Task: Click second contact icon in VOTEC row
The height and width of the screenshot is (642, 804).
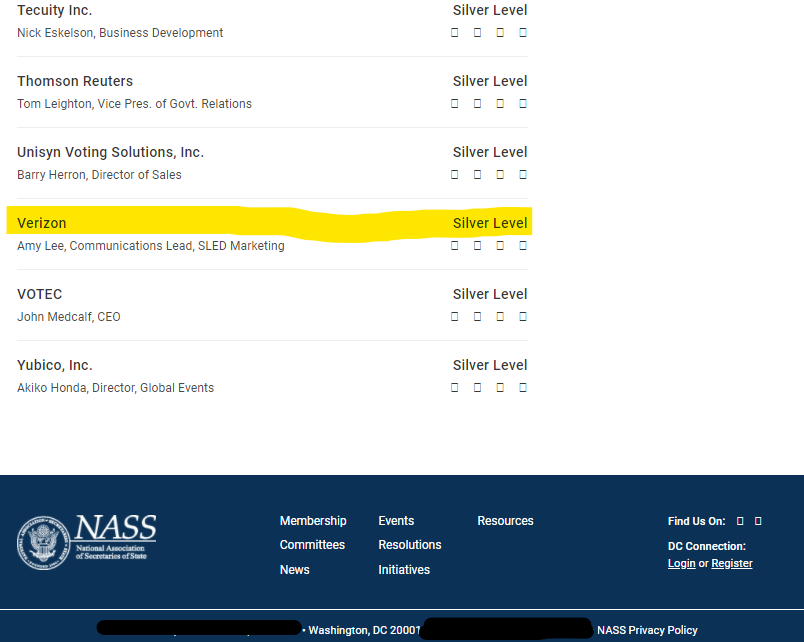Action: 477,317
